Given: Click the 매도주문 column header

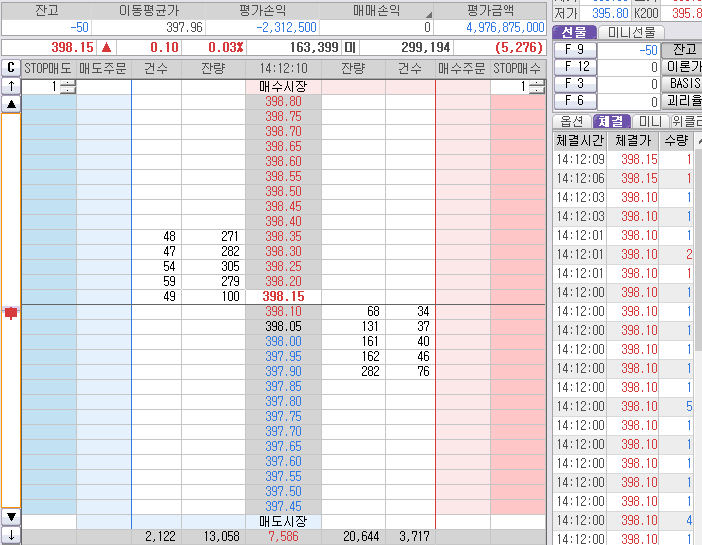Looking at the screenshot, I should (104, 68).
